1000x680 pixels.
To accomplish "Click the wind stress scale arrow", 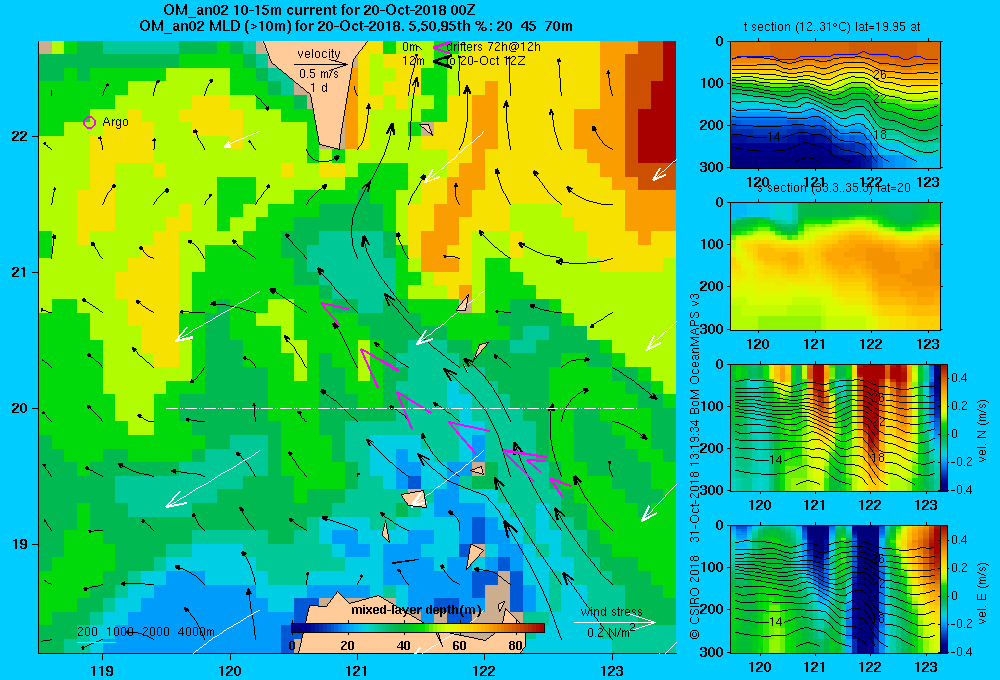I will click(x=614, y=622).
